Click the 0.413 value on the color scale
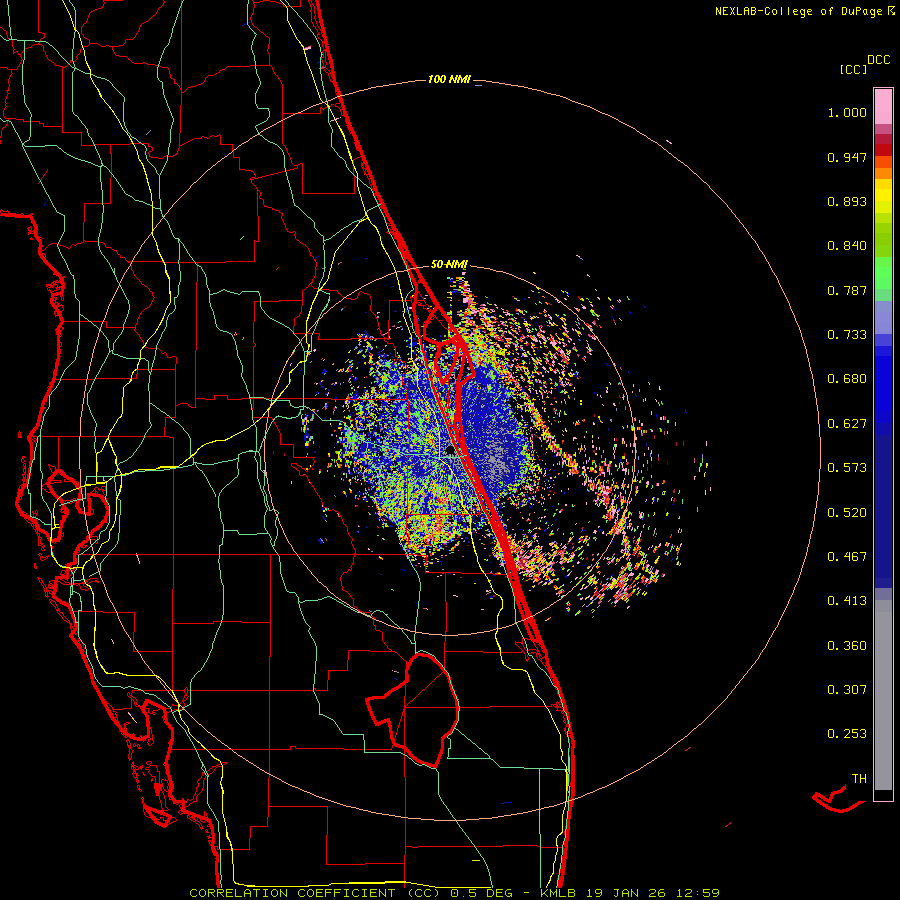 tap(847, 601)
